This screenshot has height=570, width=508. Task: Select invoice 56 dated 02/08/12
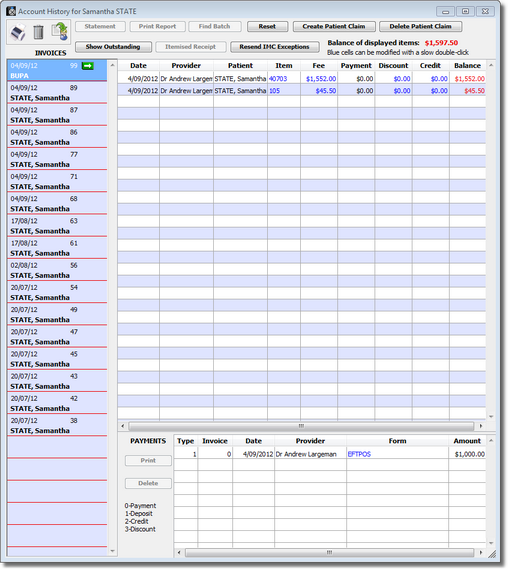[57, 270]
